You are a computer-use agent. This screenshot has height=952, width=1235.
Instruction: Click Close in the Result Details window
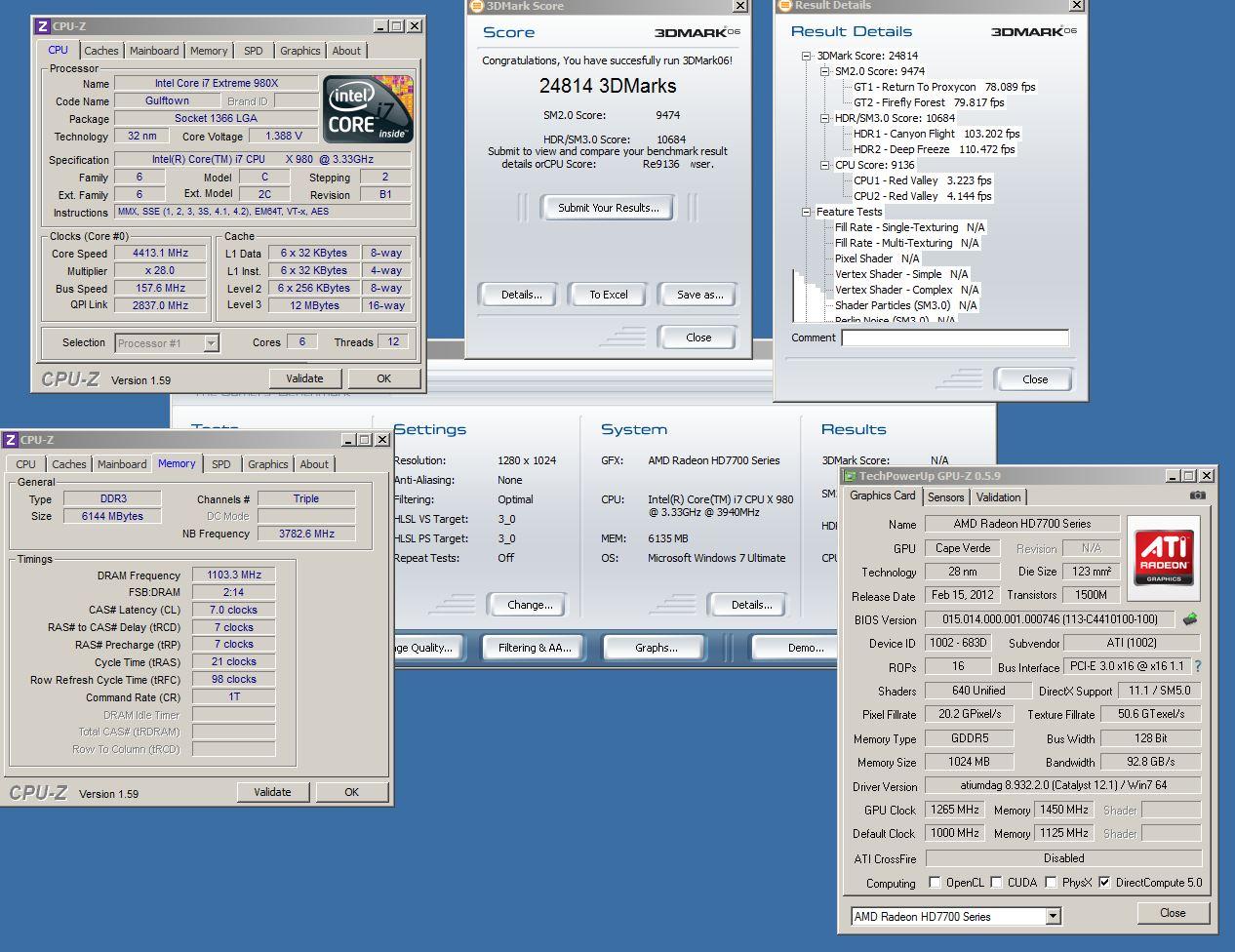coord(1035,378)
